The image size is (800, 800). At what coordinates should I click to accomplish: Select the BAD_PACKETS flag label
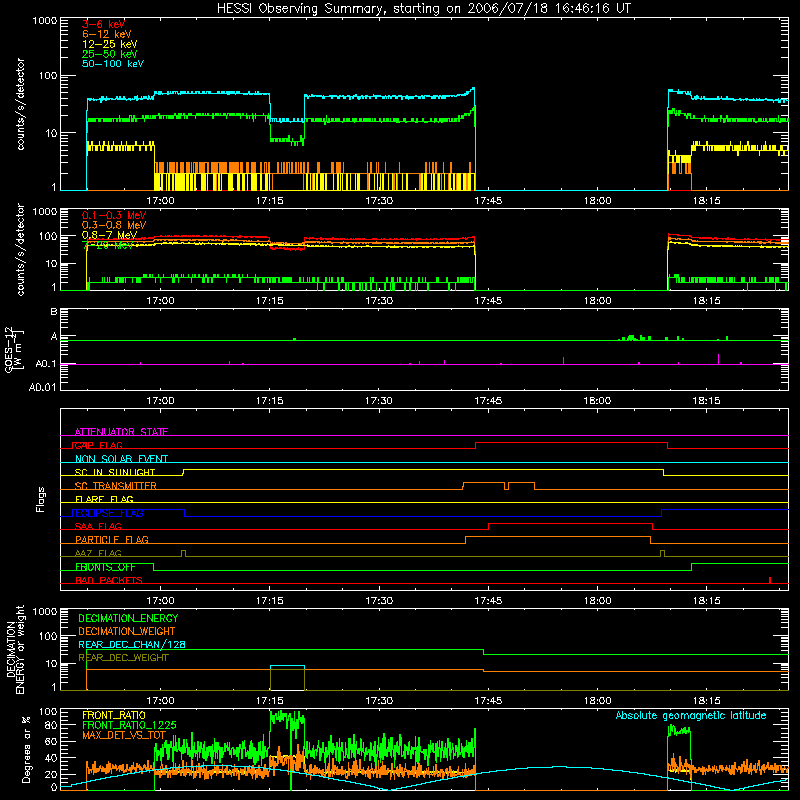tap(109, 580)
